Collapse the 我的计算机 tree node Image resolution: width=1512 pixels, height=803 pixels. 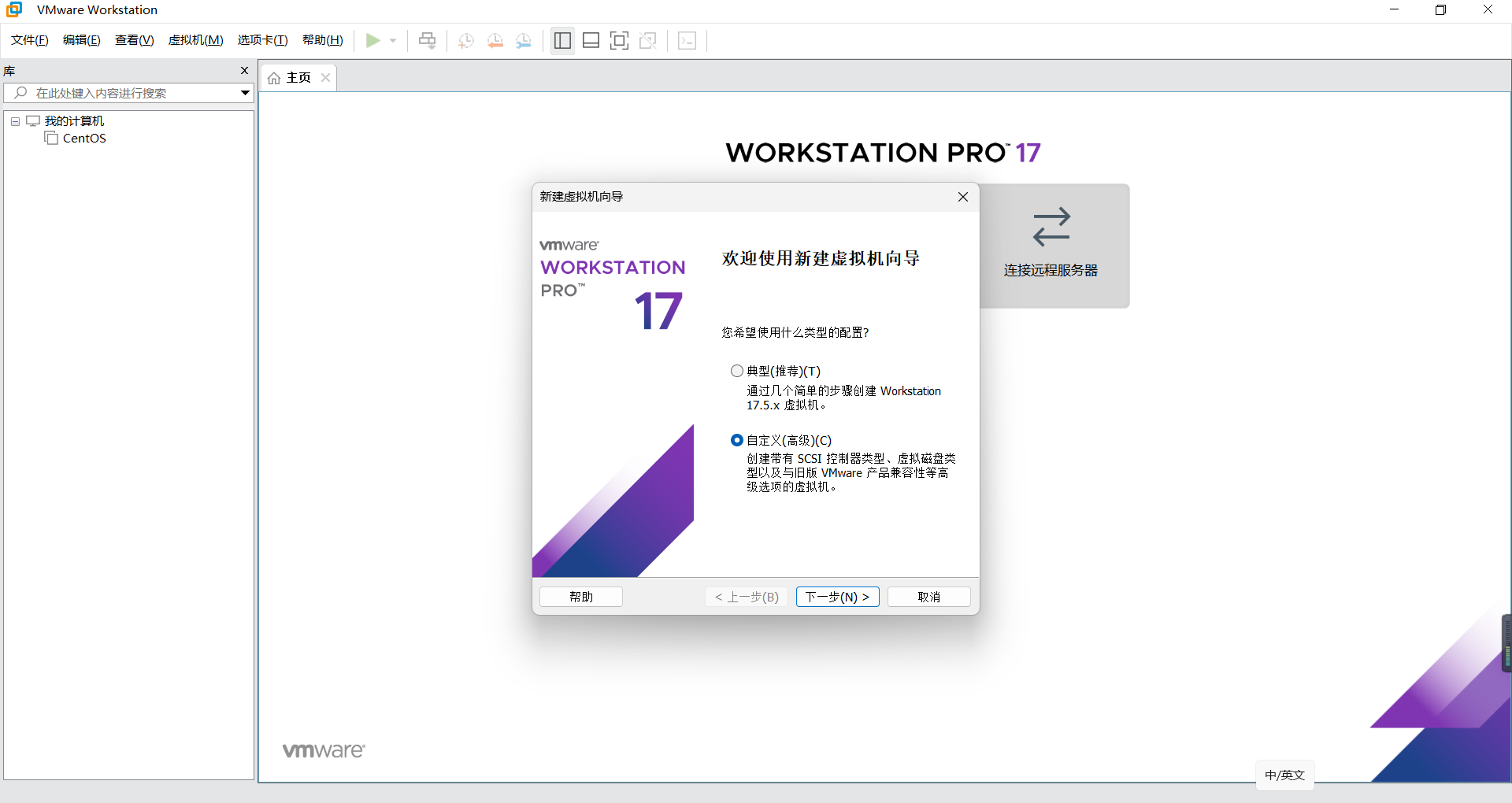pyautogui.click(x=14, y=120)
